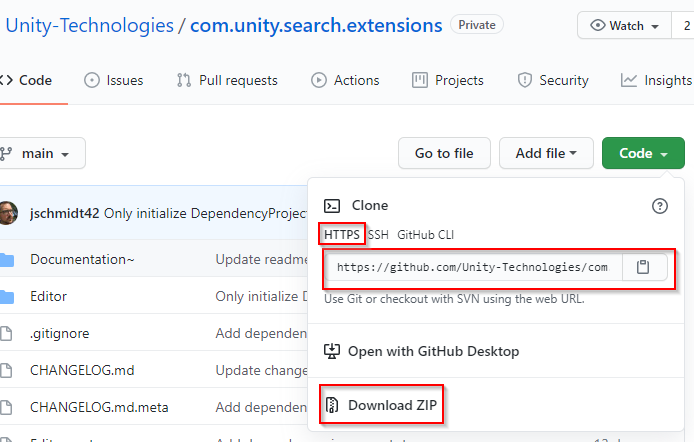Select the GitHub CLI clone option
The image size is (694, 442).
[428, 234]
